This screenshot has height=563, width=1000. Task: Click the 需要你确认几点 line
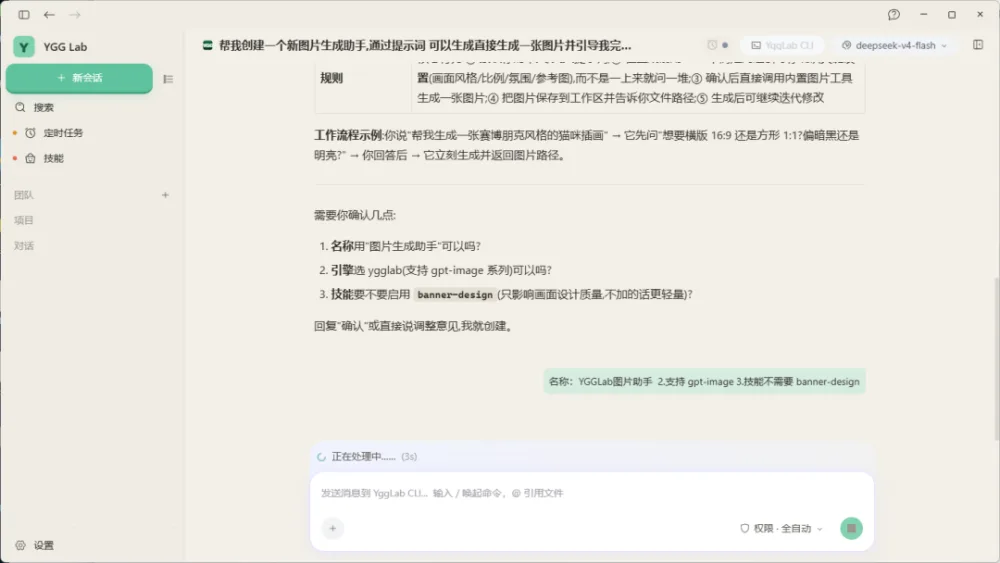(355, 216)
